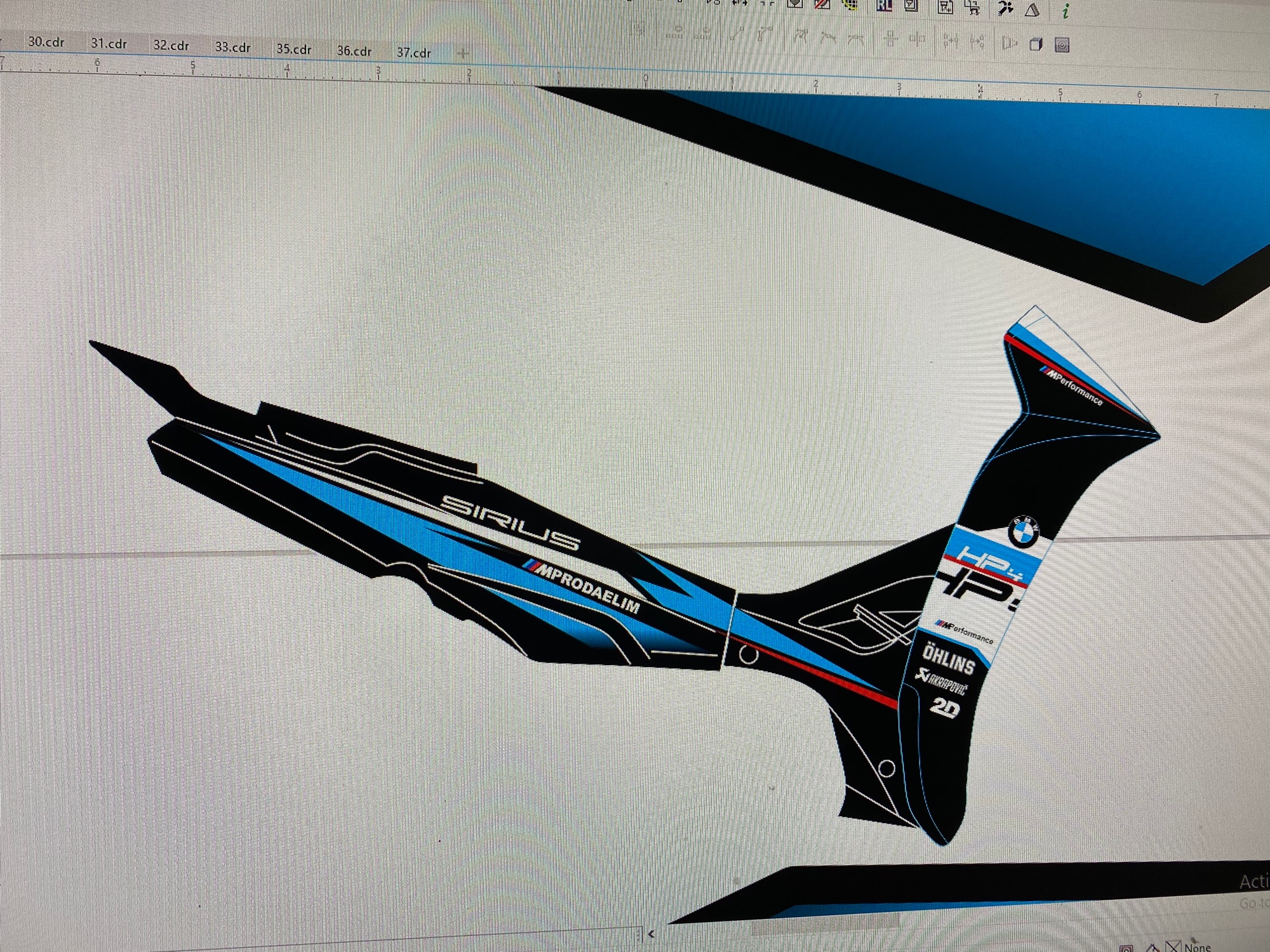Select the 2D logo on the design
Image resolution: width=1270 pixels, height=952 pixels.
945,708
